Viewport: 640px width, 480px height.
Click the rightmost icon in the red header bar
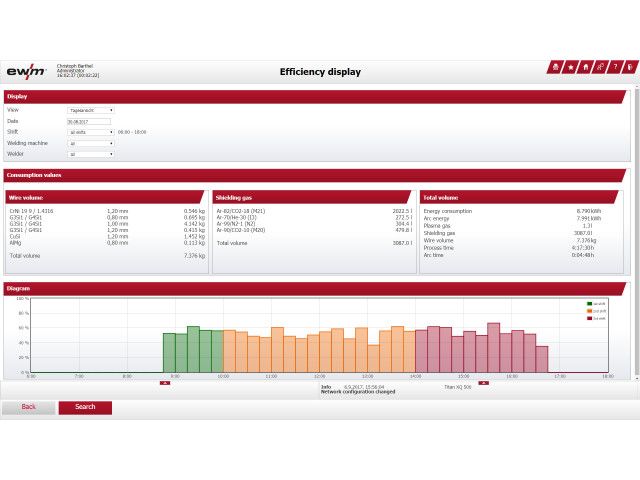(629, 67)
